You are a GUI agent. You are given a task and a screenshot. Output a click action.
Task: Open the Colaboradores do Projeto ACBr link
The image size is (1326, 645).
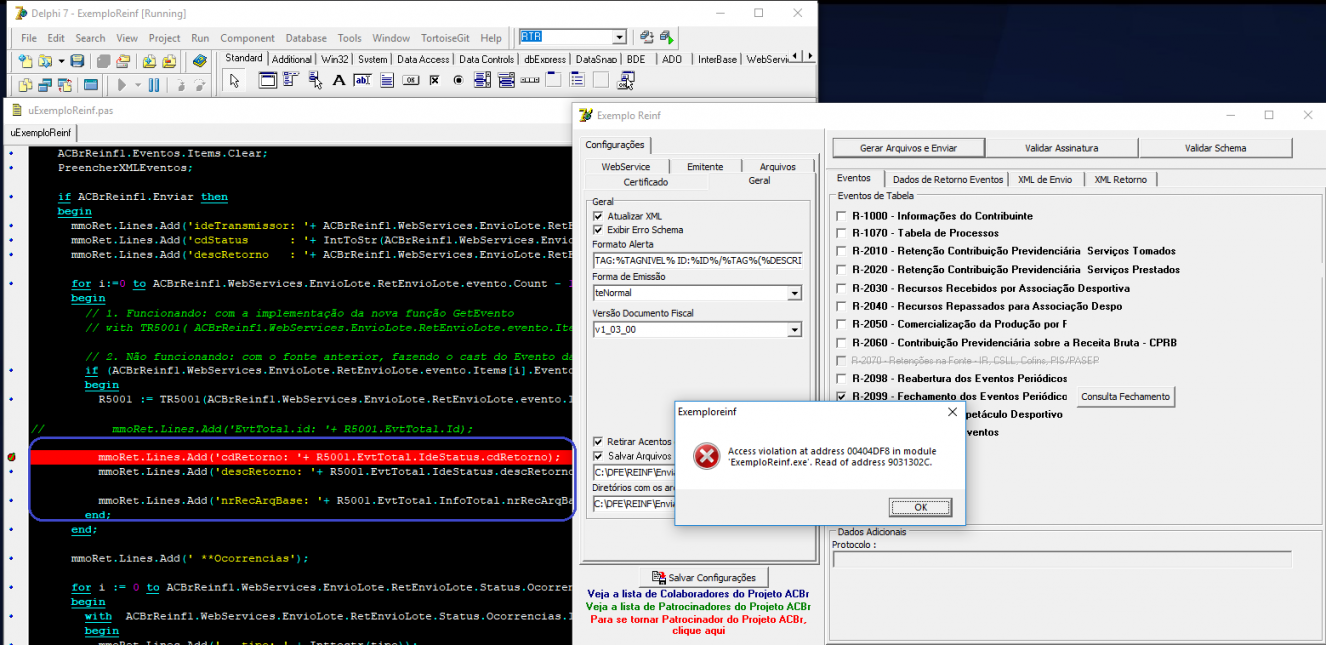(697, 593)
